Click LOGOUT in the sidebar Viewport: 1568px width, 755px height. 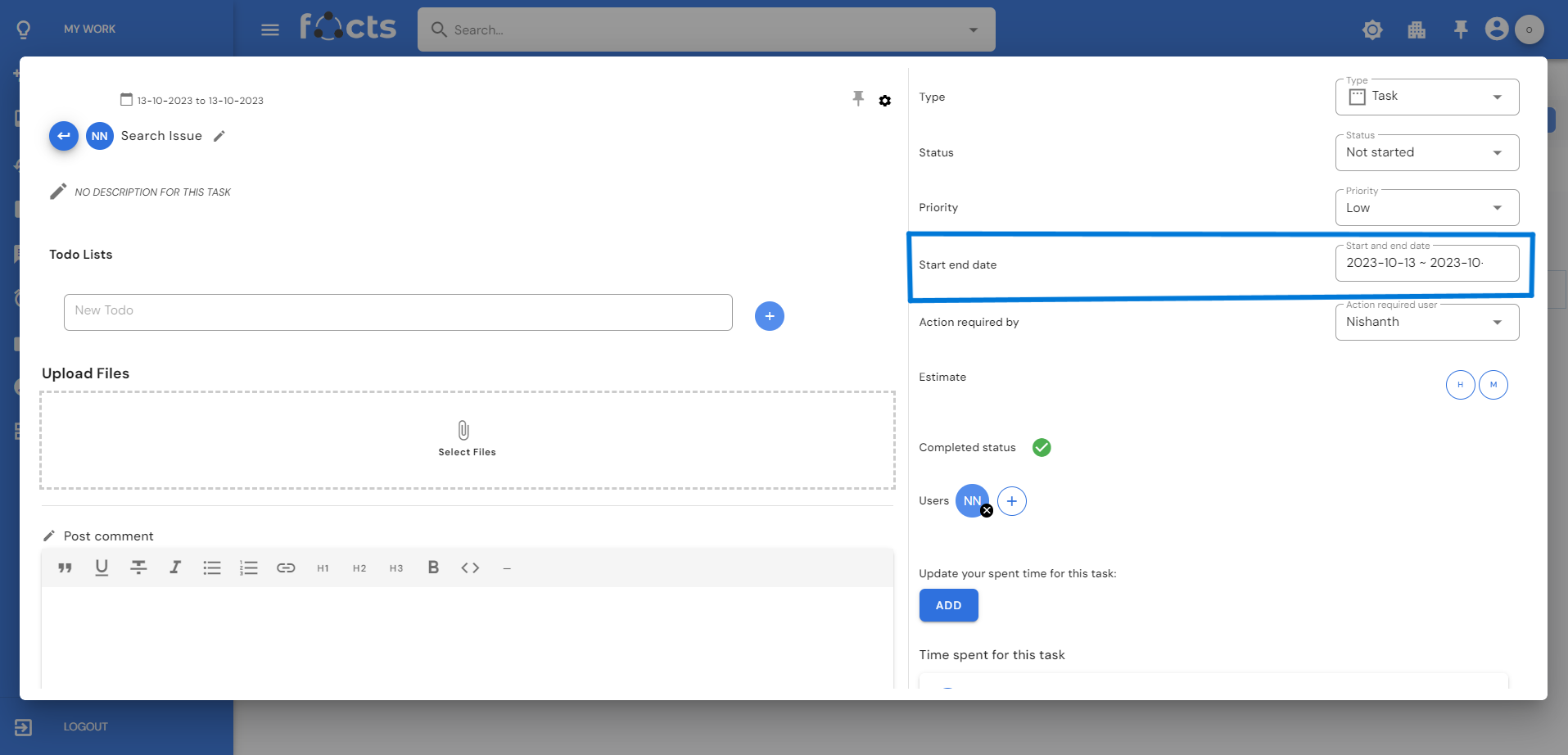[x=85, y=727]
